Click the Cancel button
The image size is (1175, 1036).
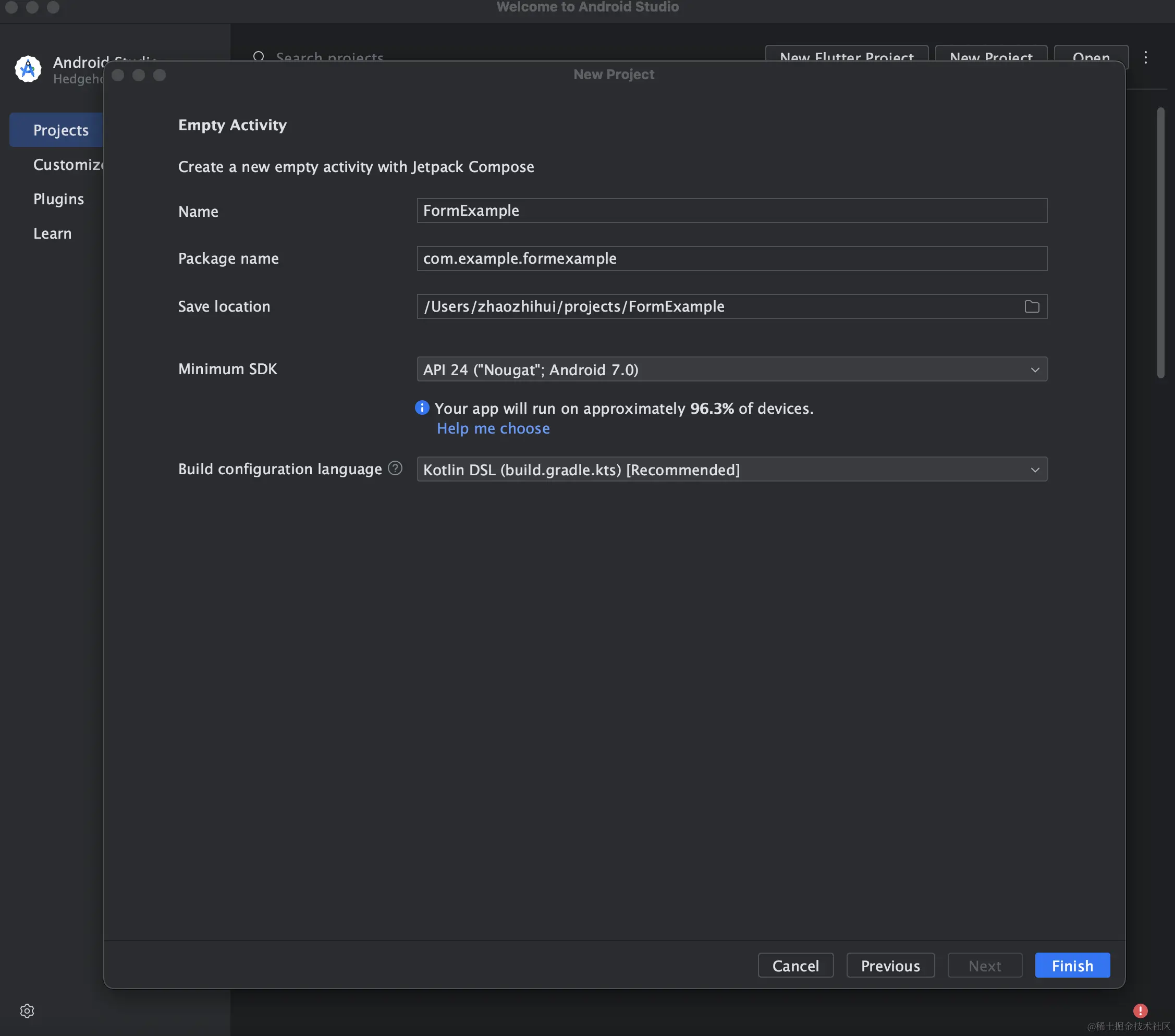click(795, 965)
